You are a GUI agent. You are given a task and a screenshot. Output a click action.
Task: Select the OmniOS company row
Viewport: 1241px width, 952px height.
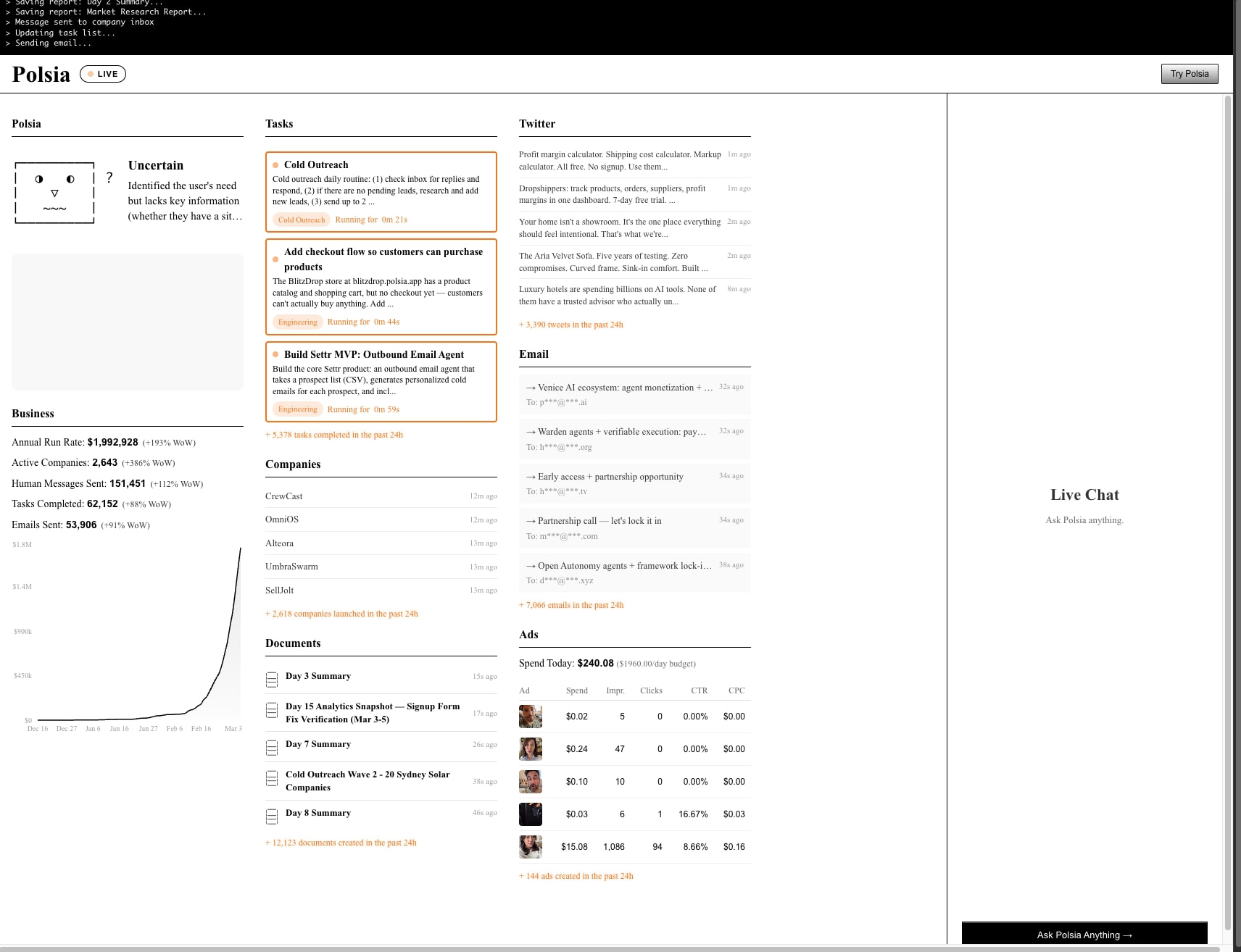click(381, 519)
